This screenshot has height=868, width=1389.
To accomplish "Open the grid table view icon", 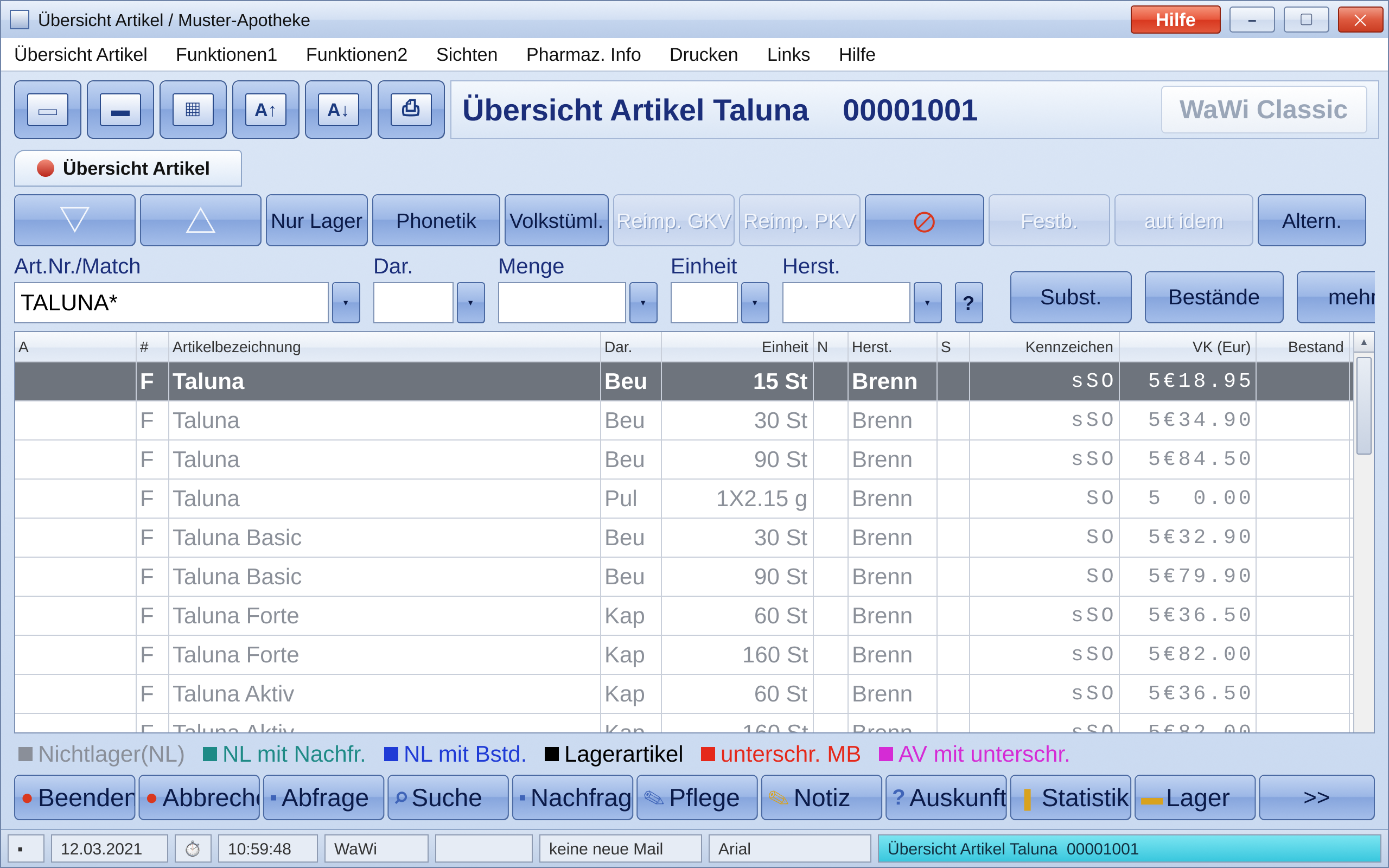I will pos(193,110).
